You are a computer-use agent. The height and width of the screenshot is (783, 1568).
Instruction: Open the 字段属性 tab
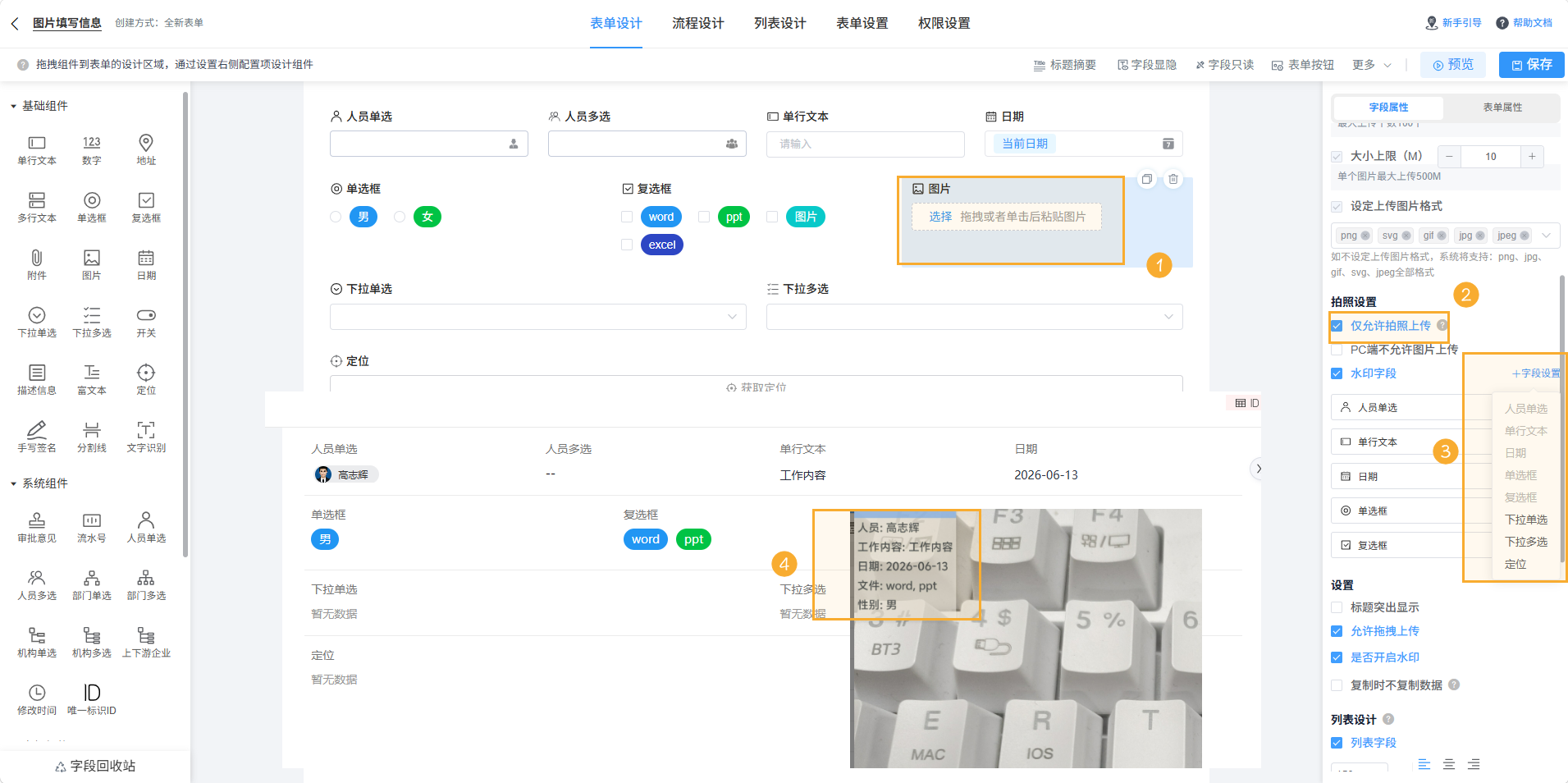pyautogui.click(x=1388, y=108)
